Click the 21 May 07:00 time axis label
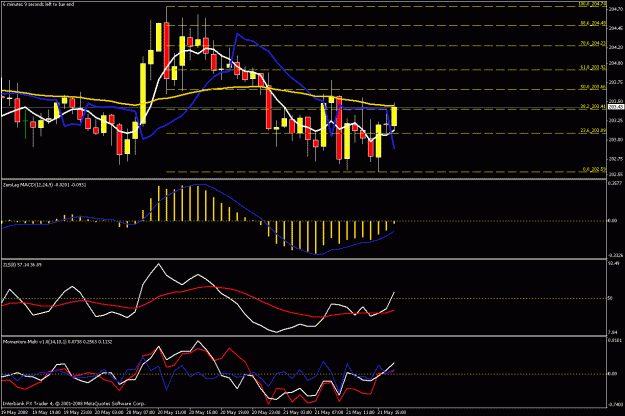This screenshot has height=416, width=625. 329,413
